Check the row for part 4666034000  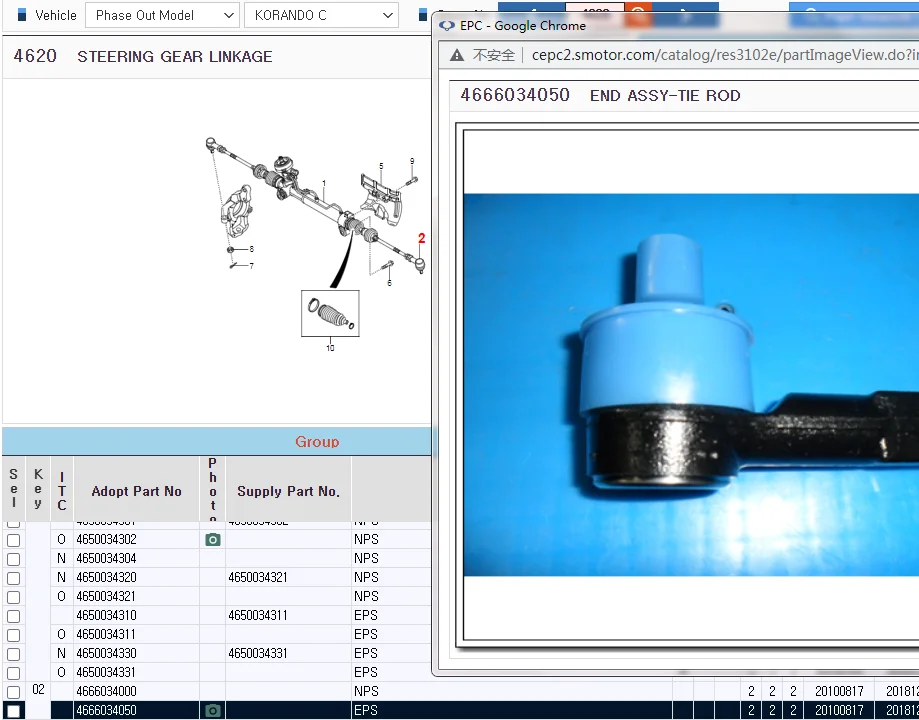[x=13, y=692]
